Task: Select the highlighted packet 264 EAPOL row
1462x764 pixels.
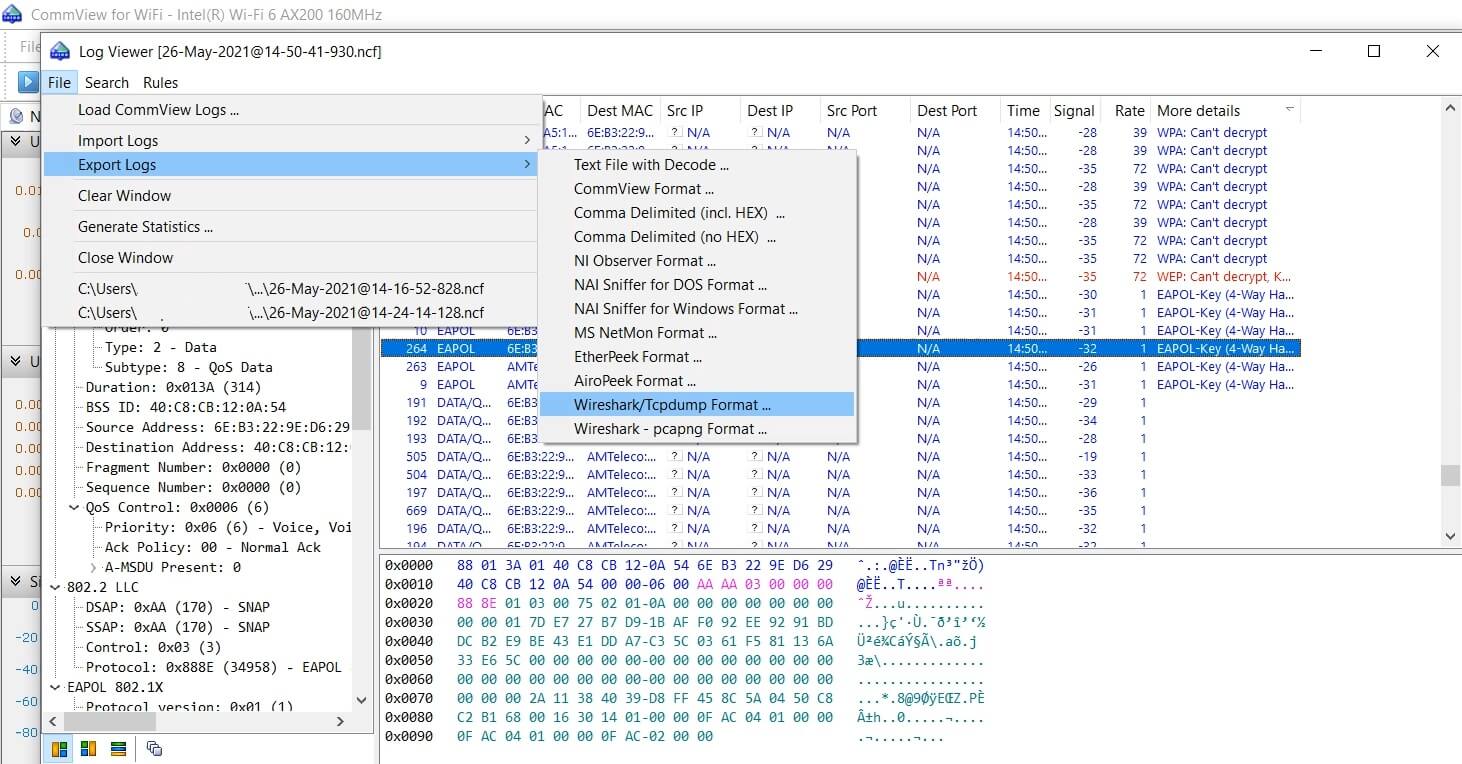Action: coord(840,349)
